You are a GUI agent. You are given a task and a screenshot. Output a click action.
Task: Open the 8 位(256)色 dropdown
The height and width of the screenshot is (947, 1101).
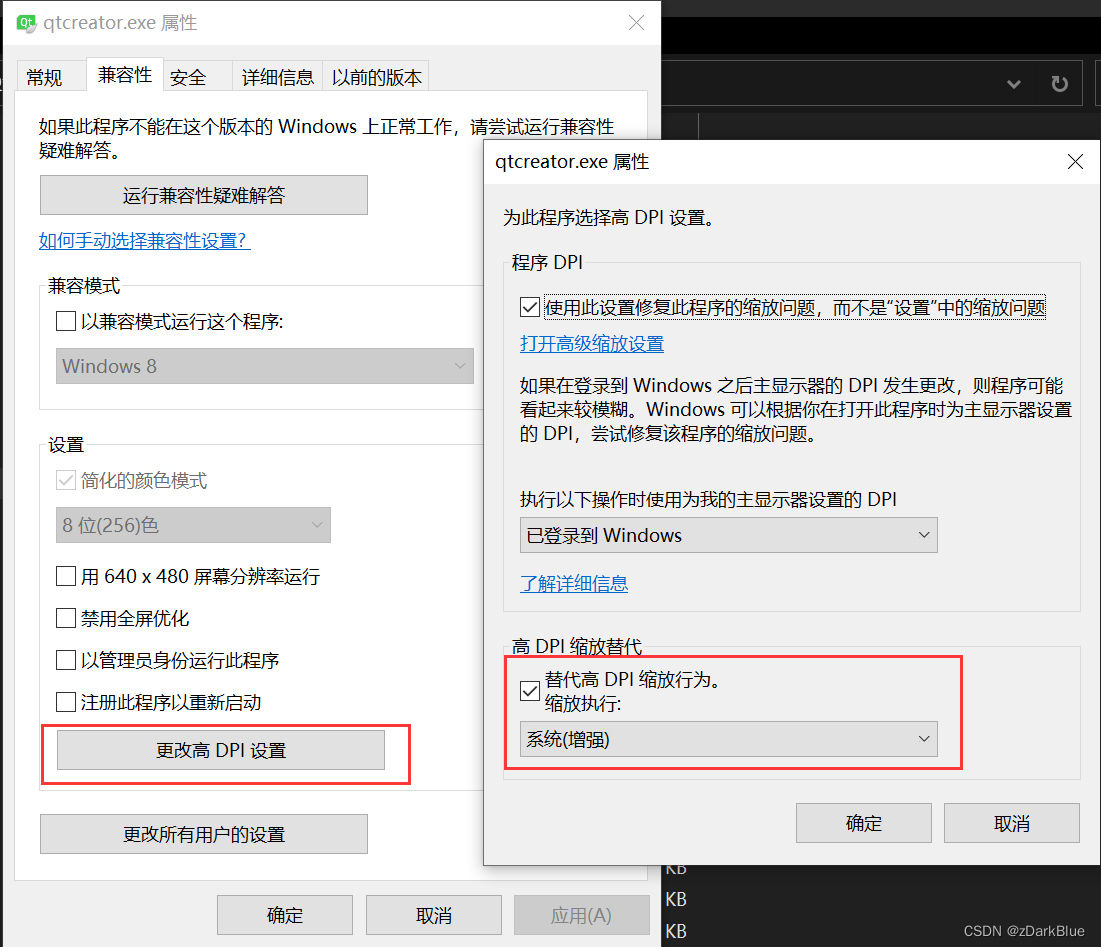coord(193,525)
